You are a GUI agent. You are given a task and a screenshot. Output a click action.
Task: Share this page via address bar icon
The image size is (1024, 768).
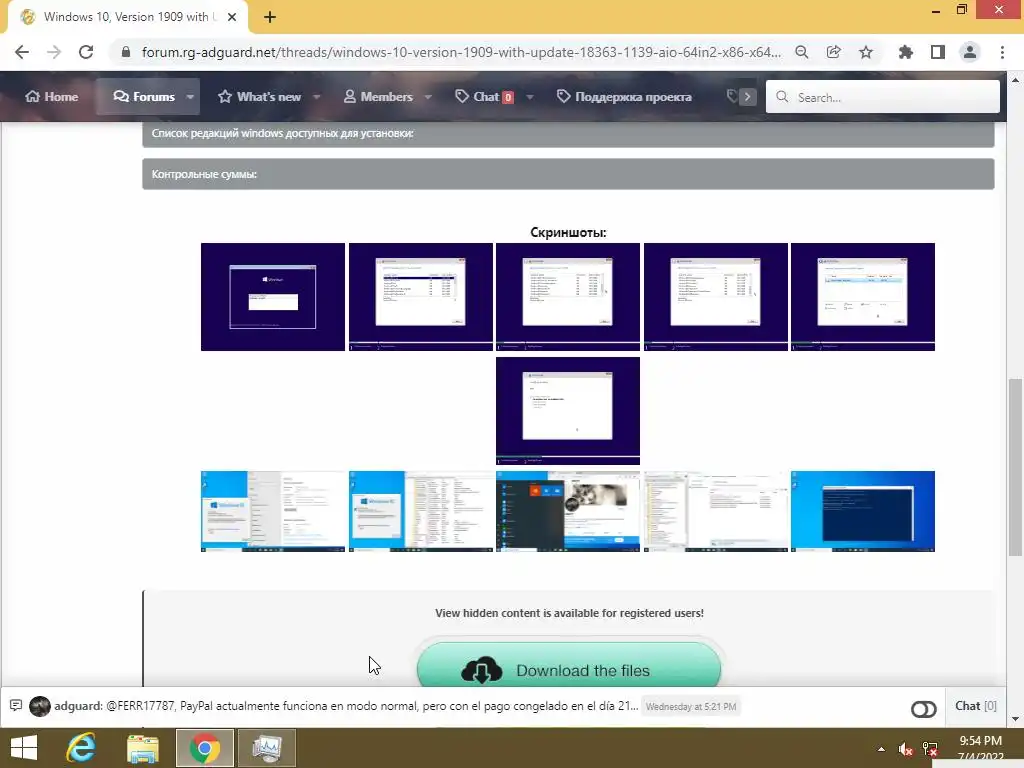point(834,52)
